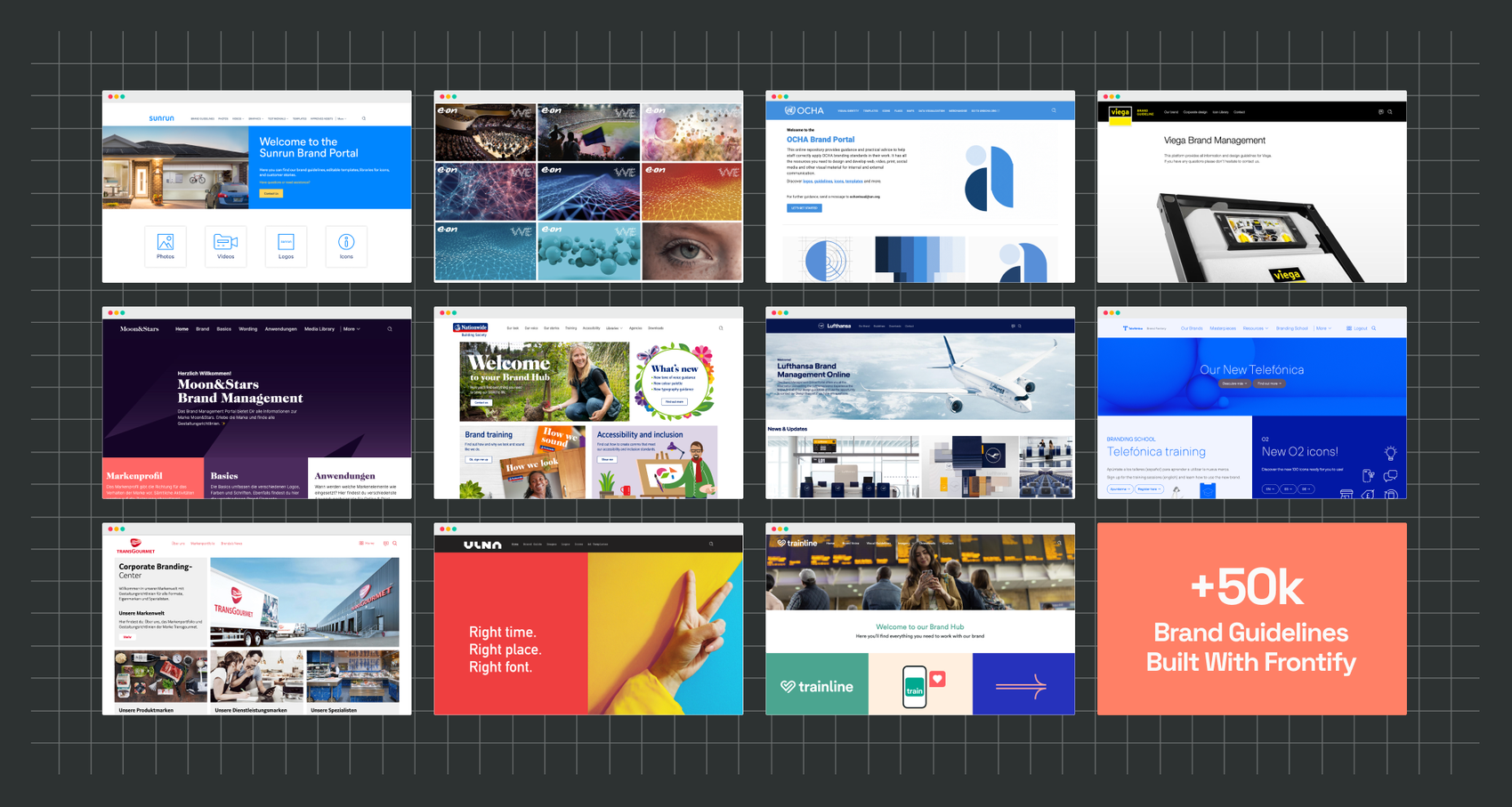The width and height of the screenshot is (1512, 807).
Task: Click the lightbulb icon in New O2 icons panel
Action: click(1390, 453)
